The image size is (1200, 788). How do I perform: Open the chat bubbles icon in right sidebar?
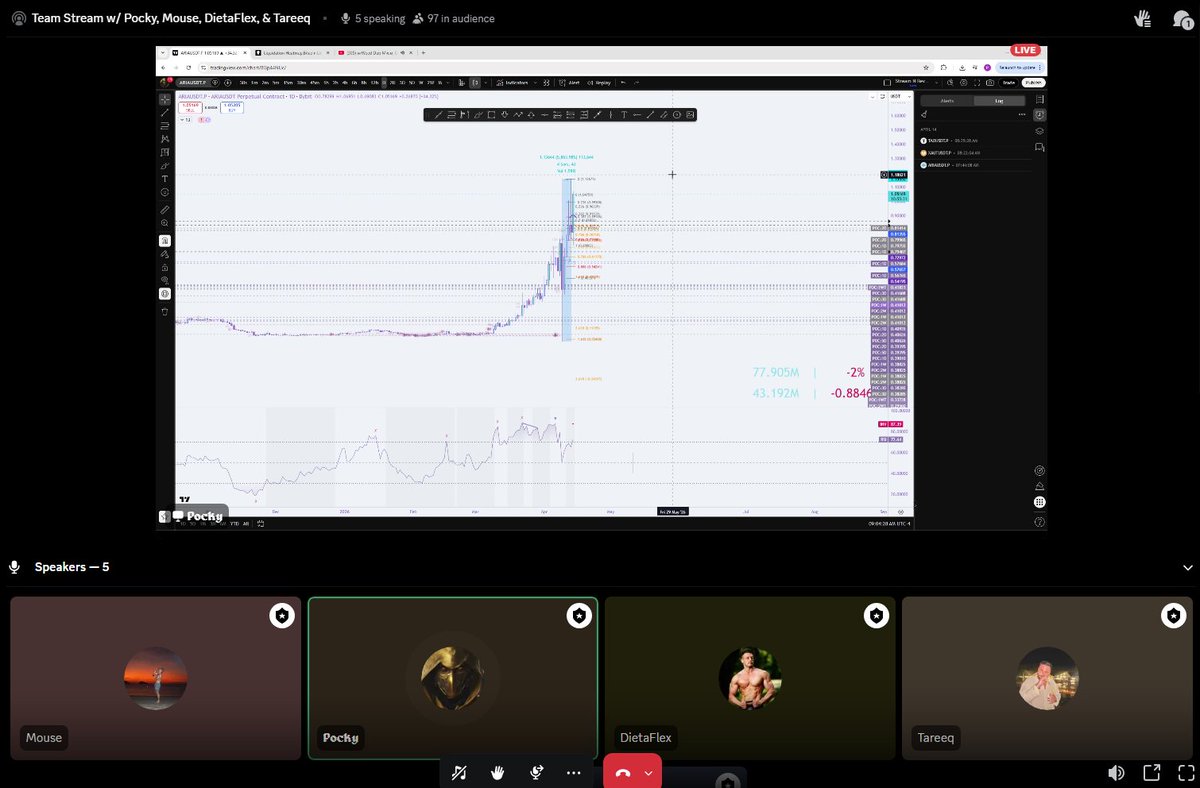(1040, 147)
